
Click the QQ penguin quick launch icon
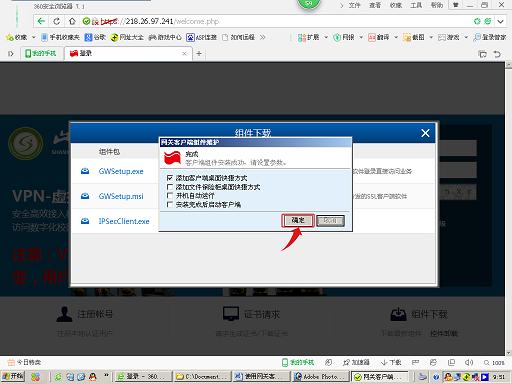click(92, 377)
